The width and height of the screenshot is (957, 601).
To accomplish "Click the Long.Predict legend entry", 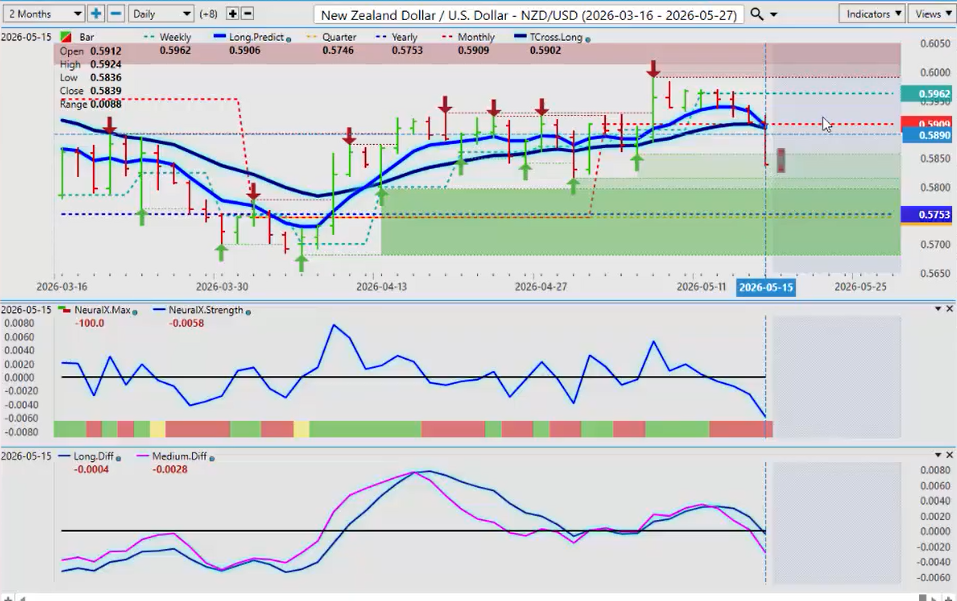I will (250, 37).
